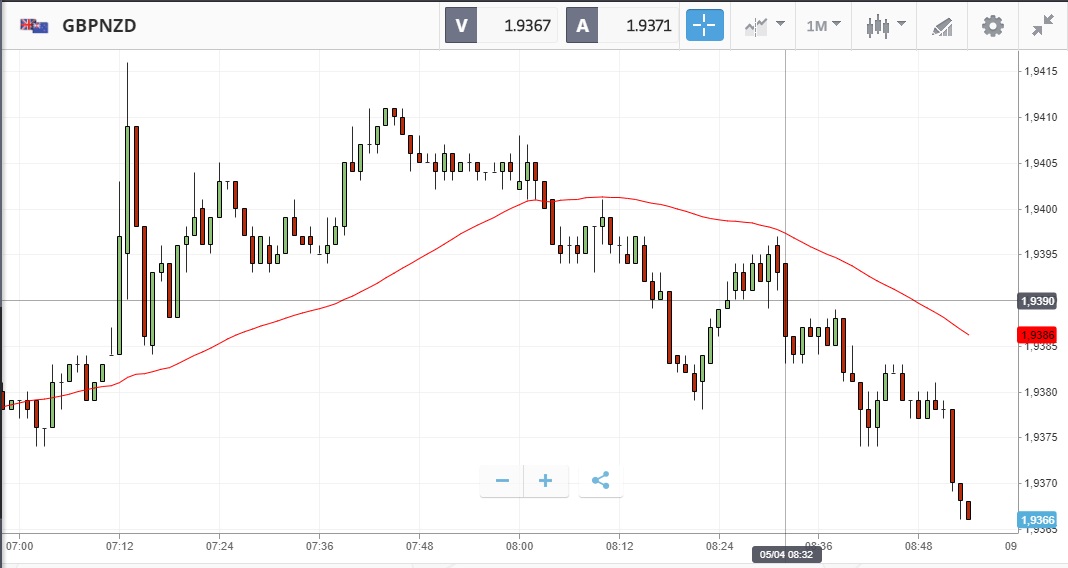Open the candlestick chart type dropdown
This screenshot has height=568, width=1068.
(885, 26)
